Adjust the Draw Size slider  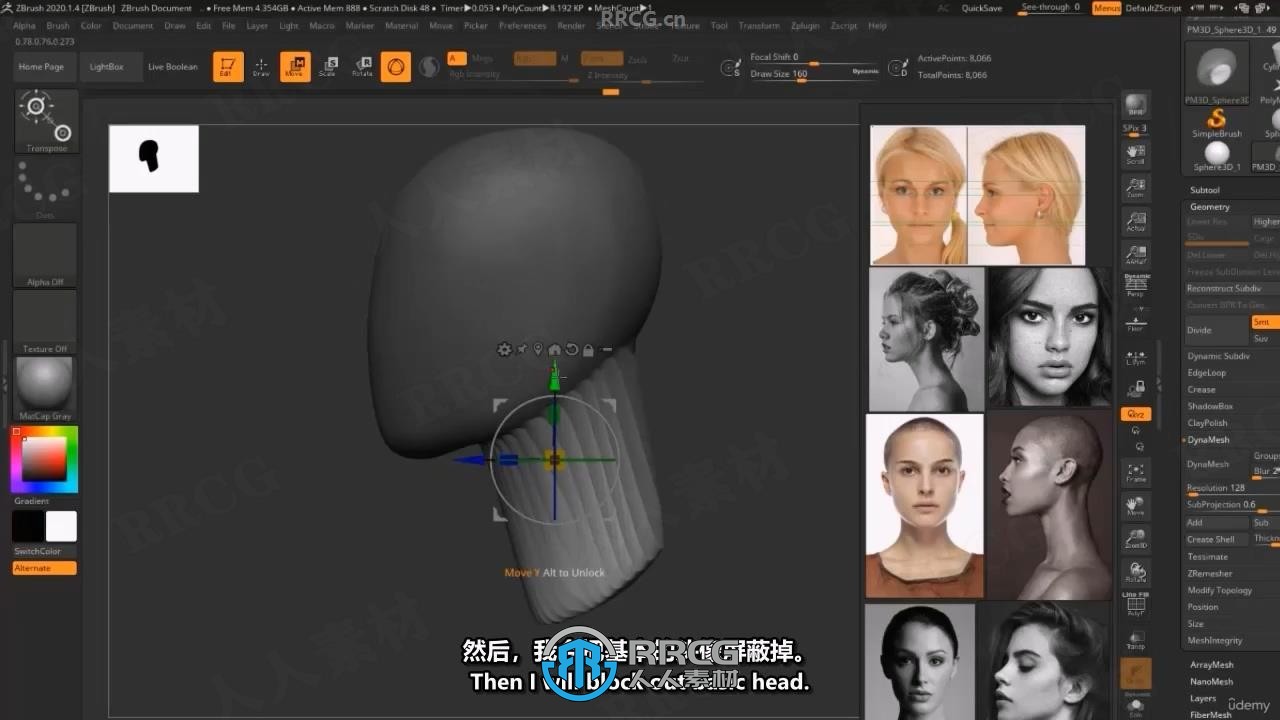[x=815, y=74]
